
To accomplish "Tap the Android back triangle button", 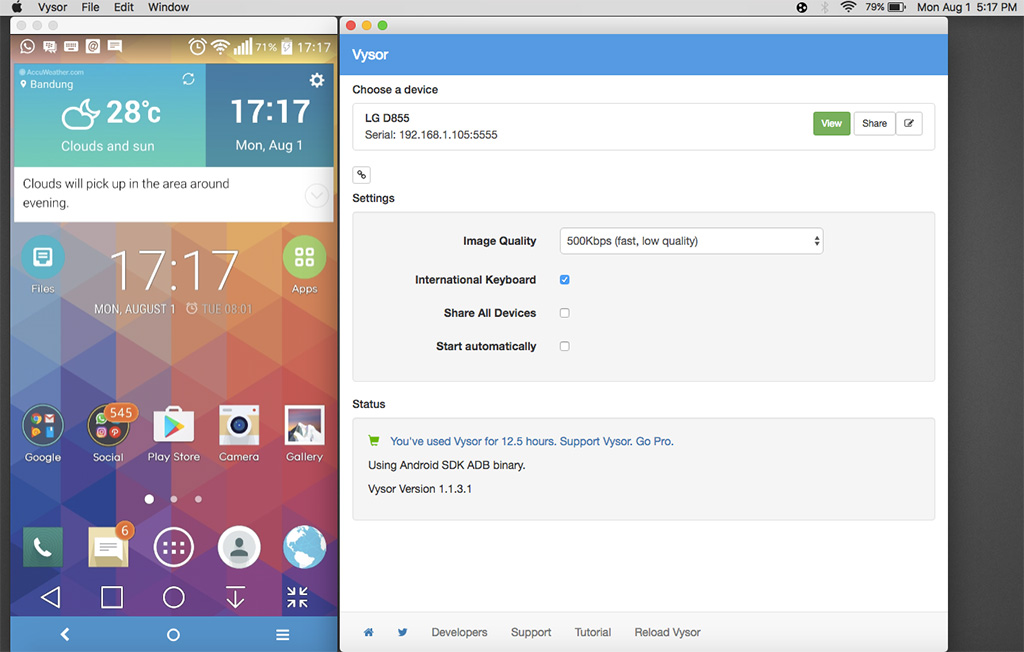I will click(x=50, y=597).
